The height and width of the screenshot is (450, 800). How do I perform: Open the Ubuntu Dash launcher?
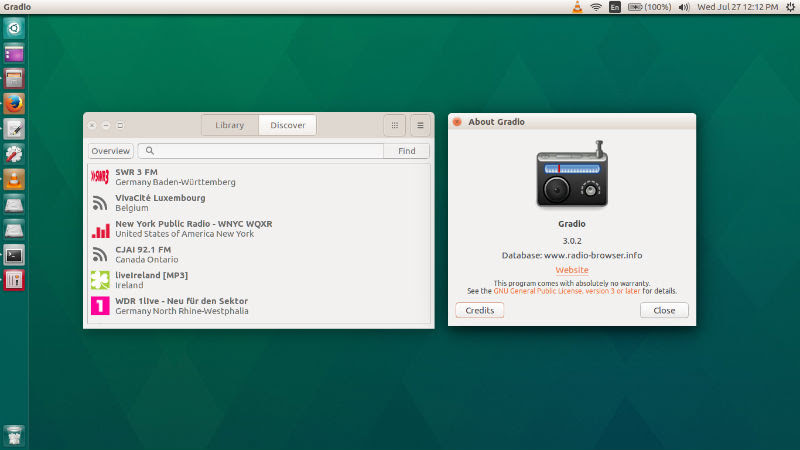click(14, 28)
